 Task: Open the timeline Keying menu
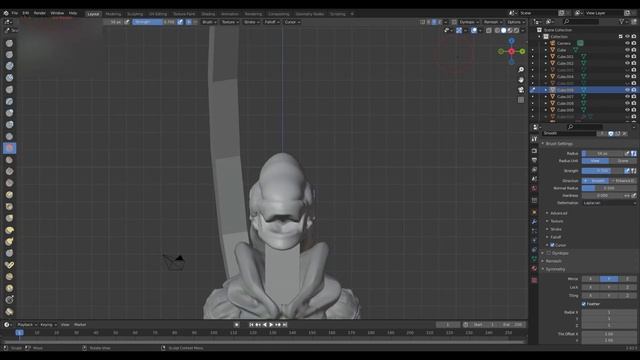pyautogui.click(x=48, y=324)
